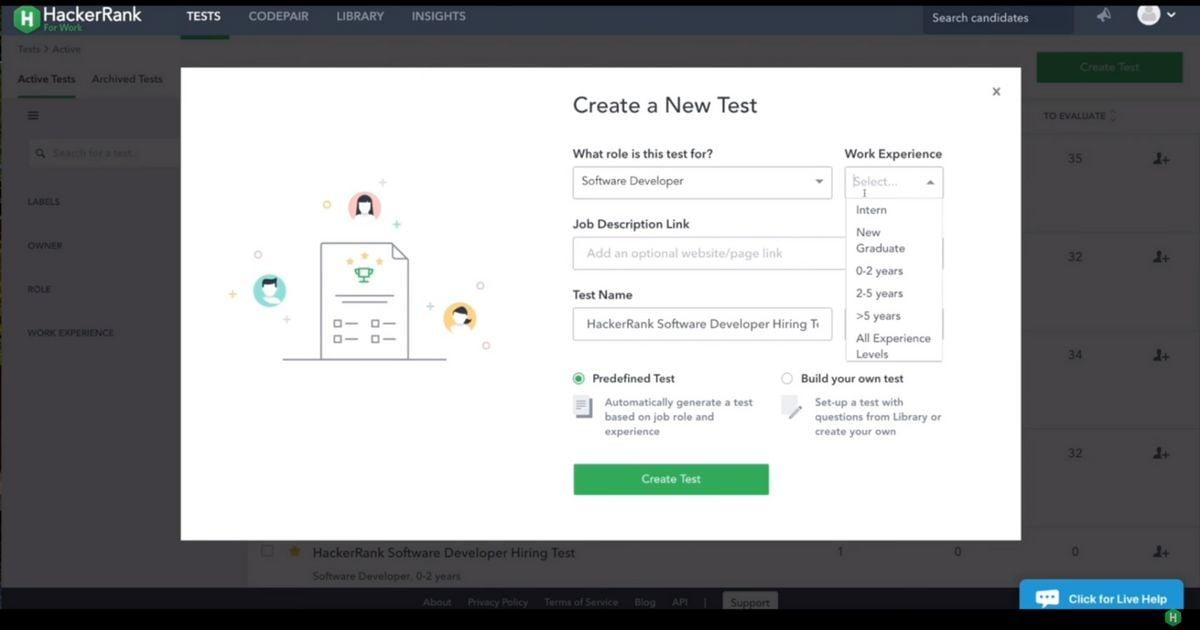Image resolution: width=1200 pixels, height=630 pixels.
Task: Select All Experience Levels option
Action: click(x=894, y=345)
